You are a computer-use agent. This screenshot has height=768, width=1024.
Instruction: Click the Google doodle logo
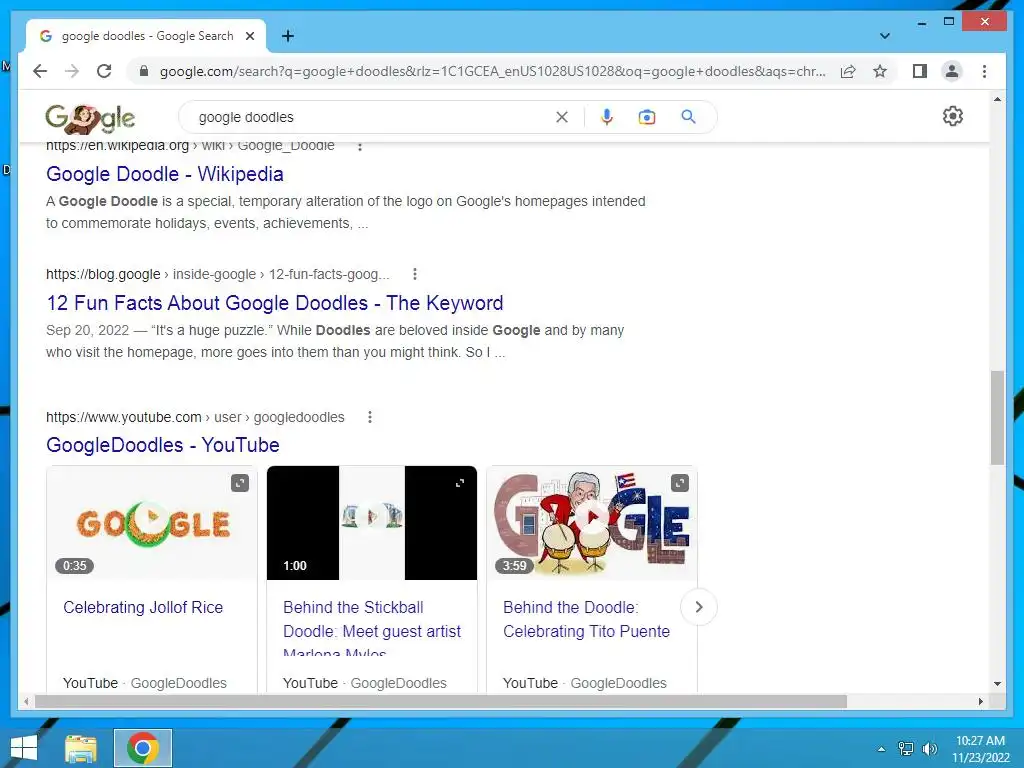coord(90,118)
